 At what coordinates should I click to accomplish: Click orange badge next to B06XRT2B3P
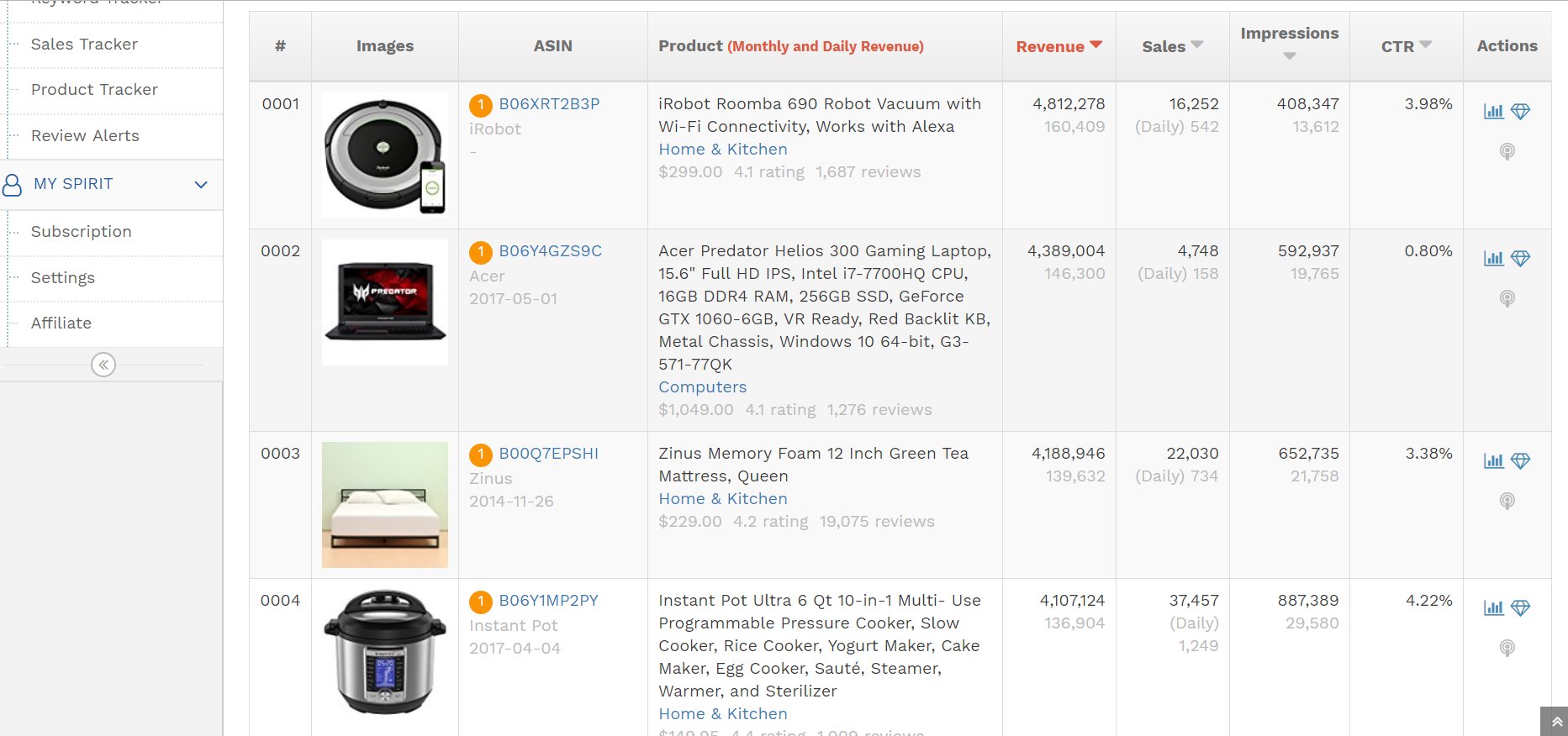pyautogui.click(x=480, y=105)
